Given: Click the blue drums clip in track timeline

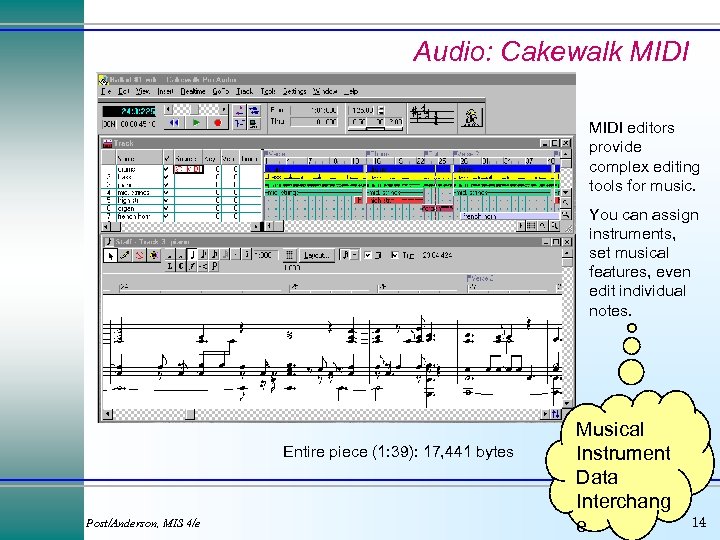Looking at the screenshot, I should point(314,169).
